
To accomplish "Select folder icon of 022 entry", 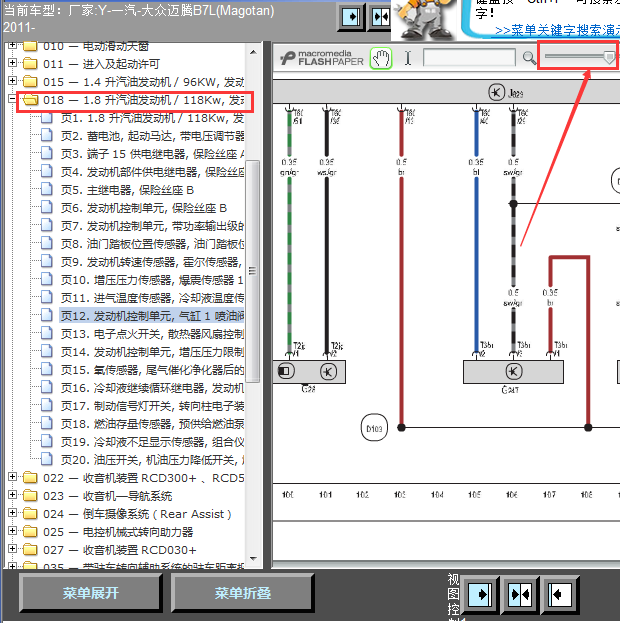I will pos(30,477).
